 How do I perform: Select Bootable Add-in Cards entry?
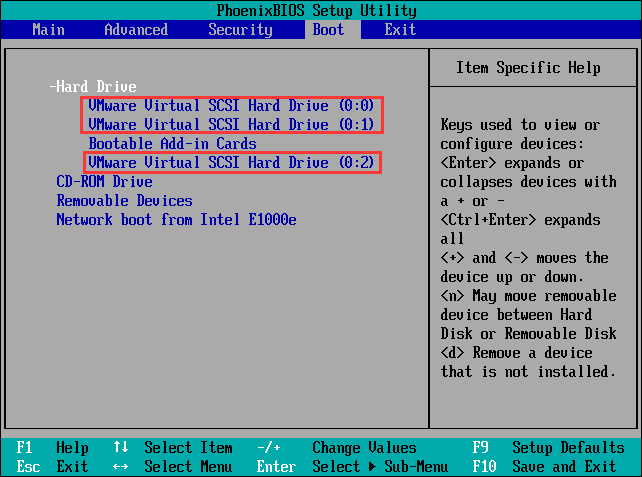(172, 144)
